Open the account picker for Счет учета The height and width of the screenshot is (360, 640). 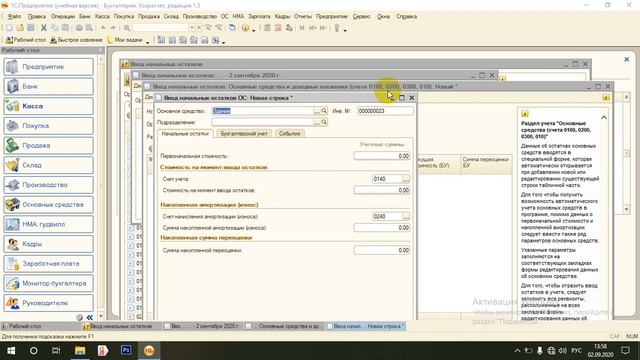click(406, 179)
